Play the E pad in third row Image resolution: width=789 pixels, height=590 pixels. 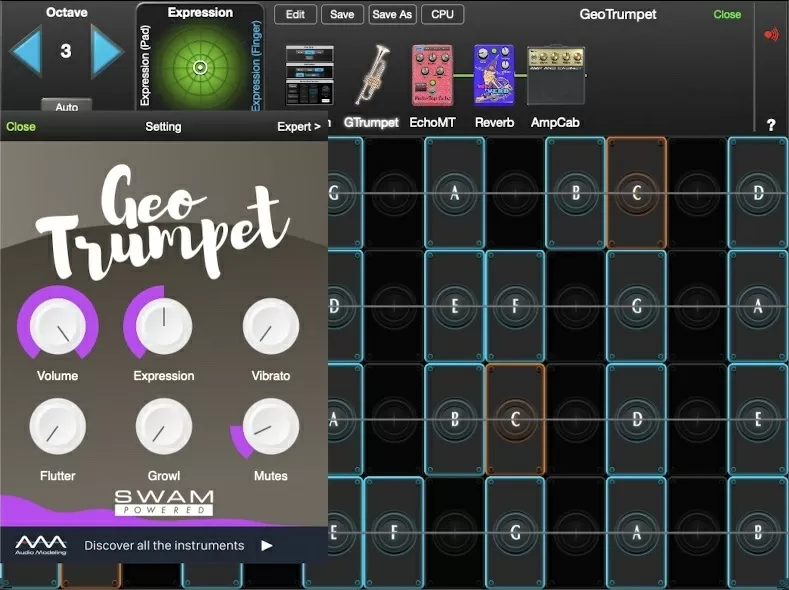coord(758,419)
